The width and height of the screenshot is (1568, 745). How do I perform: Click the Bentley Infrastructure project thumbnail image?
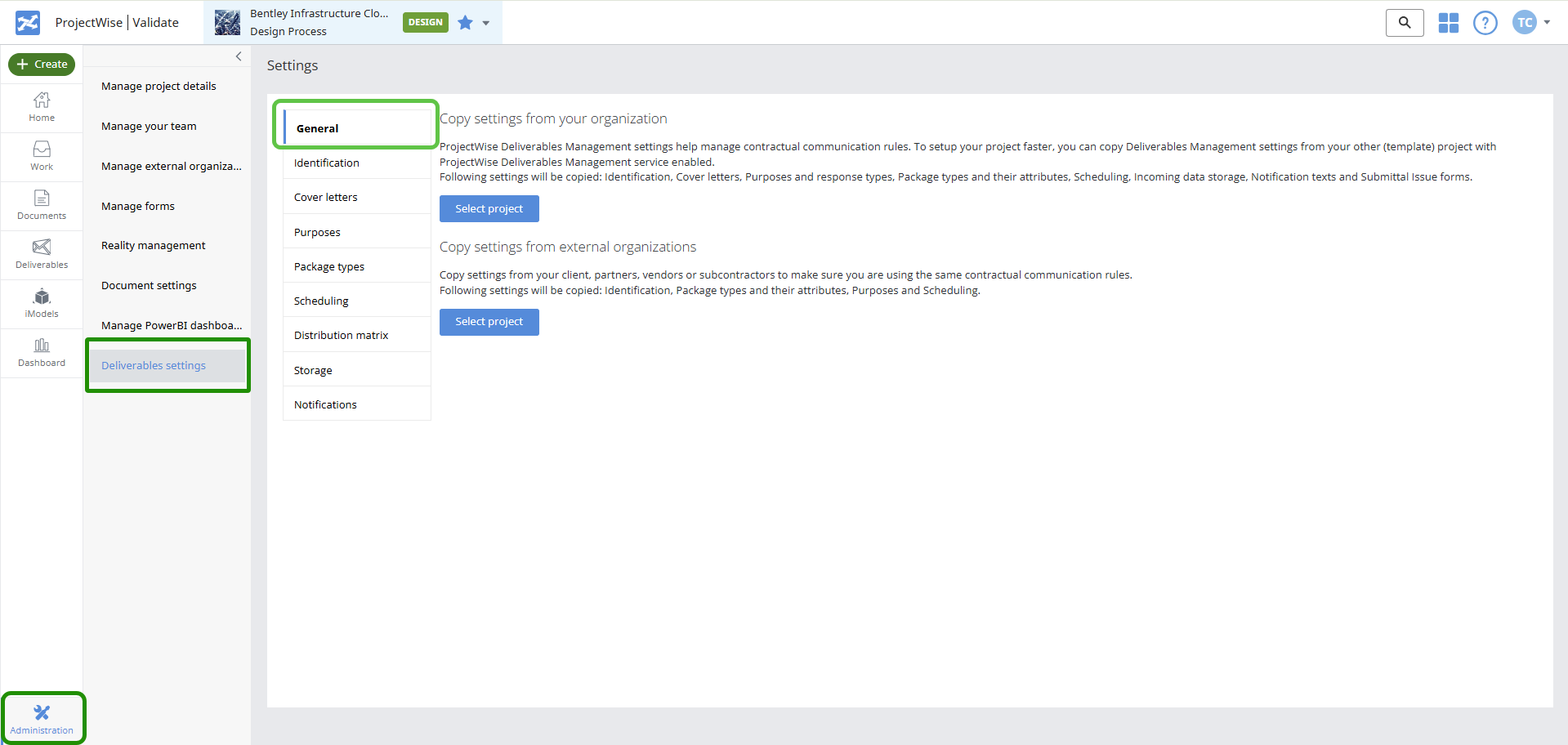tap(226, 22)
